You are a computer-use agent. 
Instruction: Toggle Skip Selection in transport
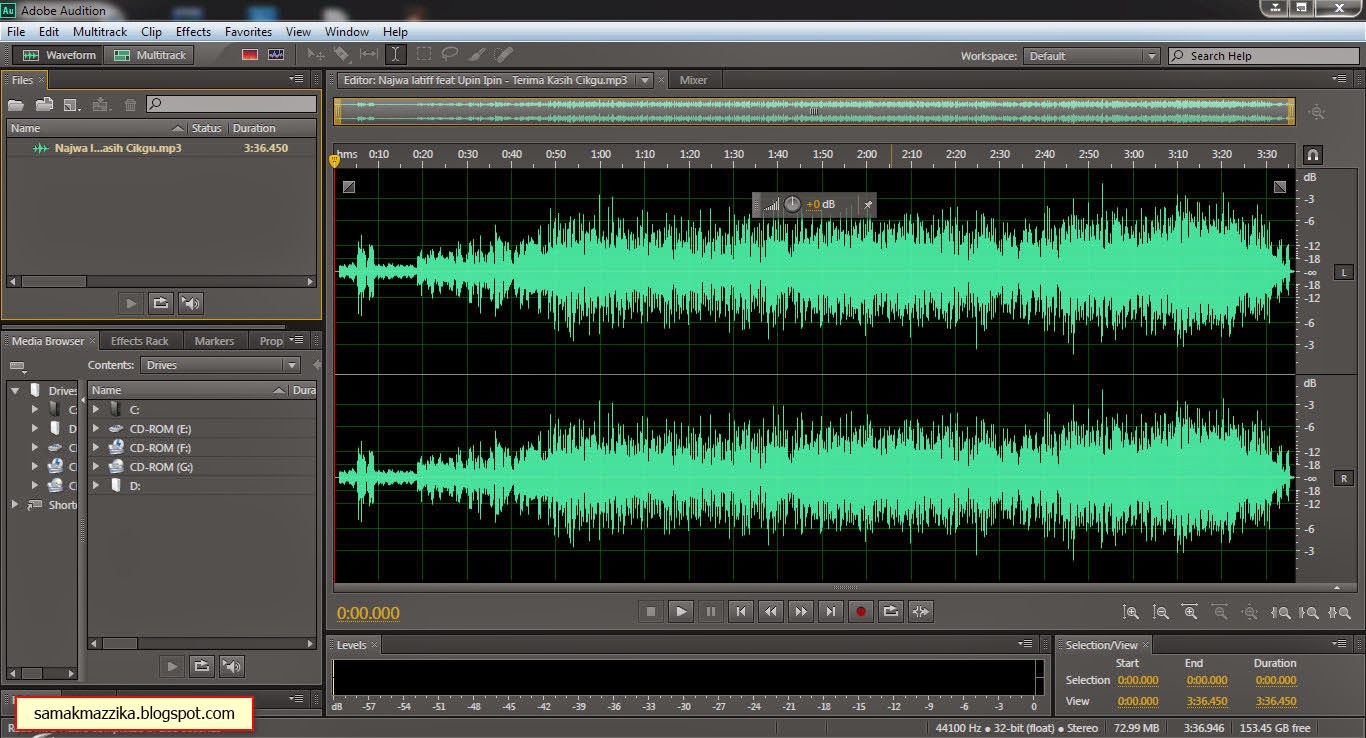(921, 611)
